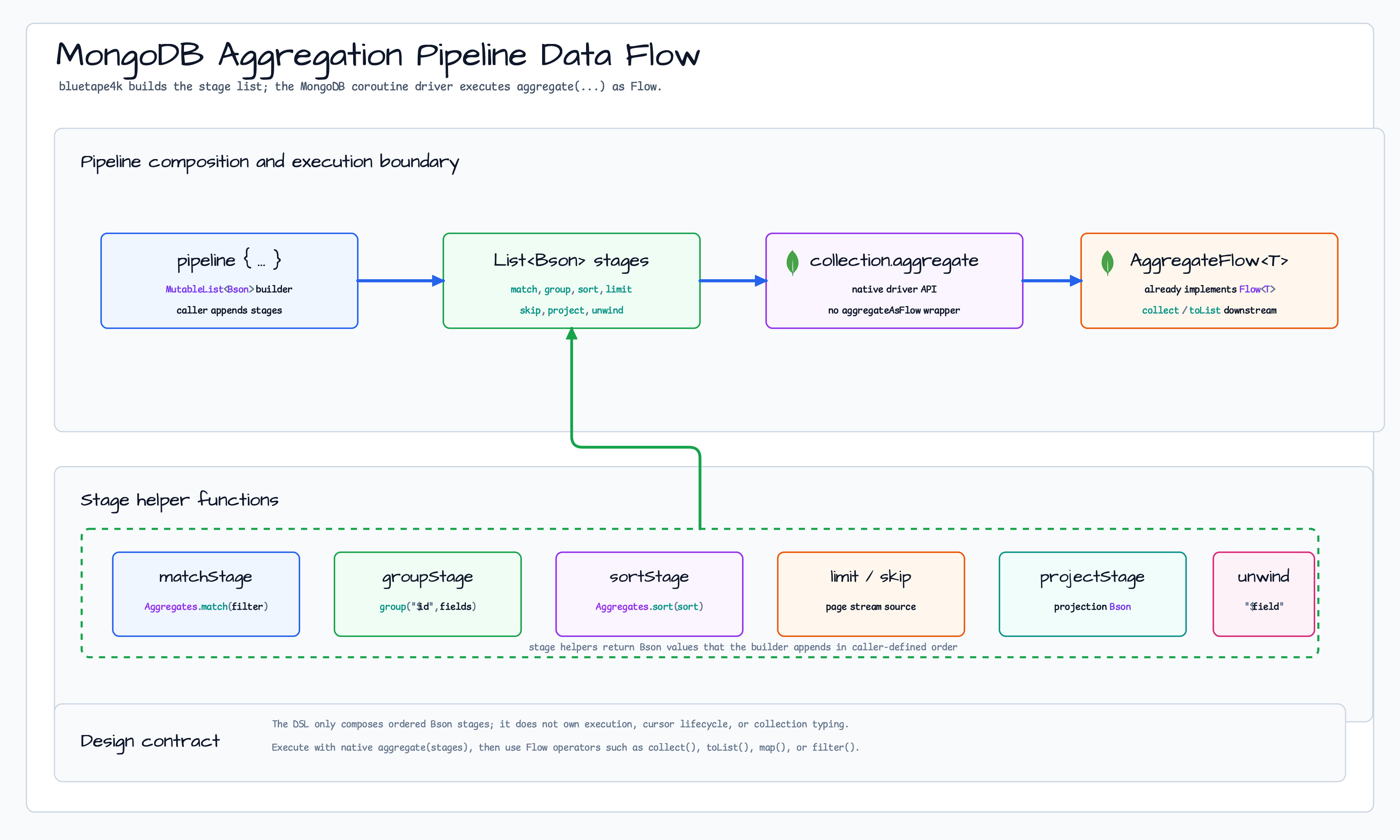The image size is (1400, 840).
Task: Click the green upward arrowhead under List<Bson> stages
Action: [572, 333]
